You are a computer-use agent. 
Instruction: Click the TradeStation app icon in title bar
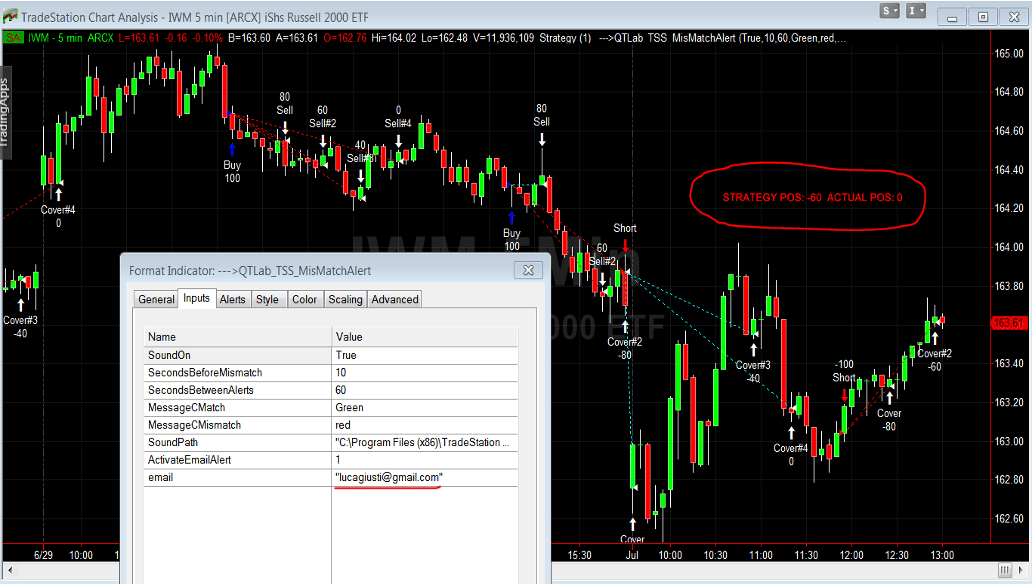click(9, 16)
